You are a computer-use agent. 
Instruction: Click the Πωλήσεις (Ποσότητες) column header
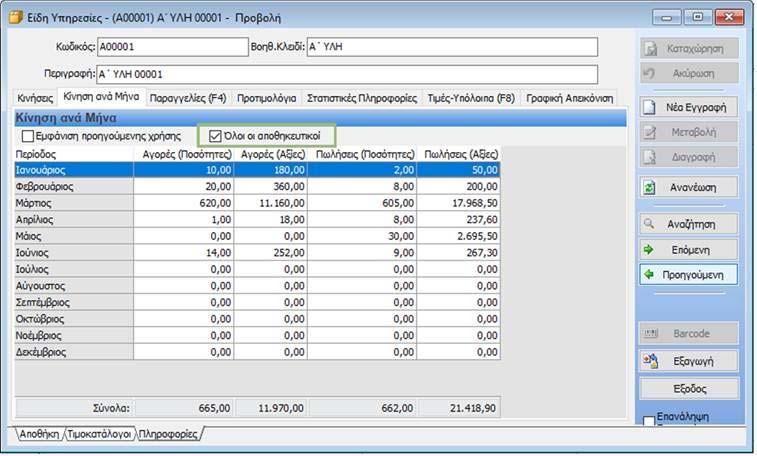click(362, 154)
